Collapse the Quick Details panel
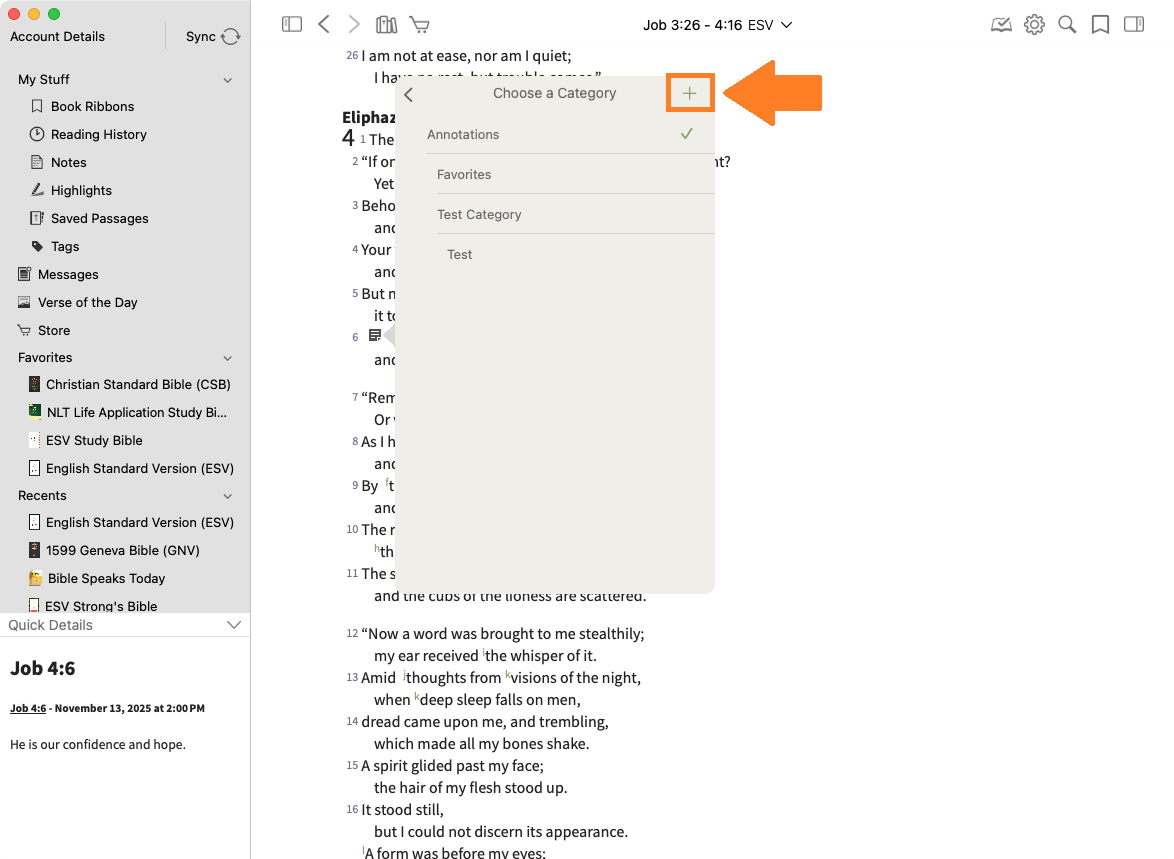The height and width of the screenshot is (859, 1174). pyautogui.click(x=234, y=625)
